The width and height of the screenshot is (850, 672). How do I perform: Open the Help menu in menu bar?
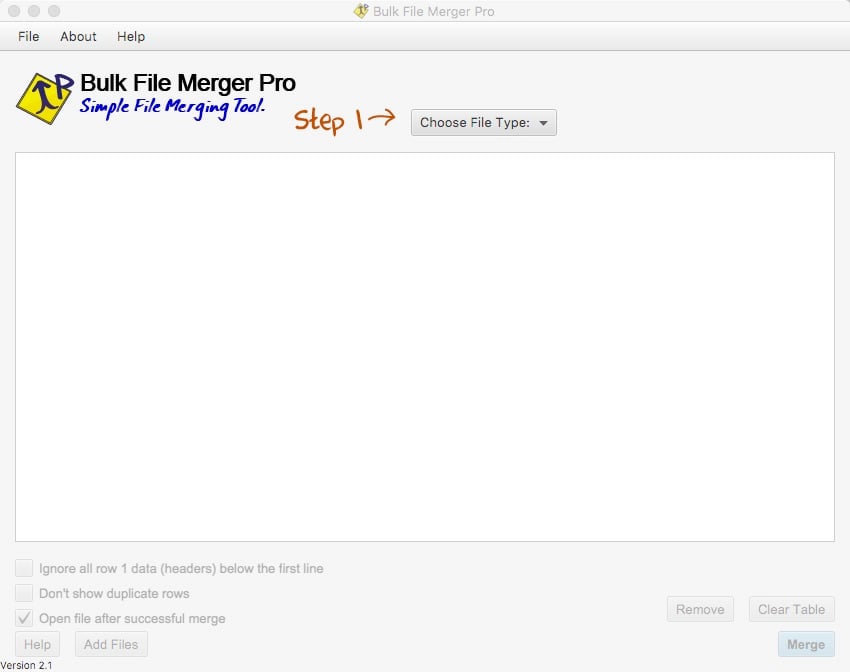[x=131, y=36]
